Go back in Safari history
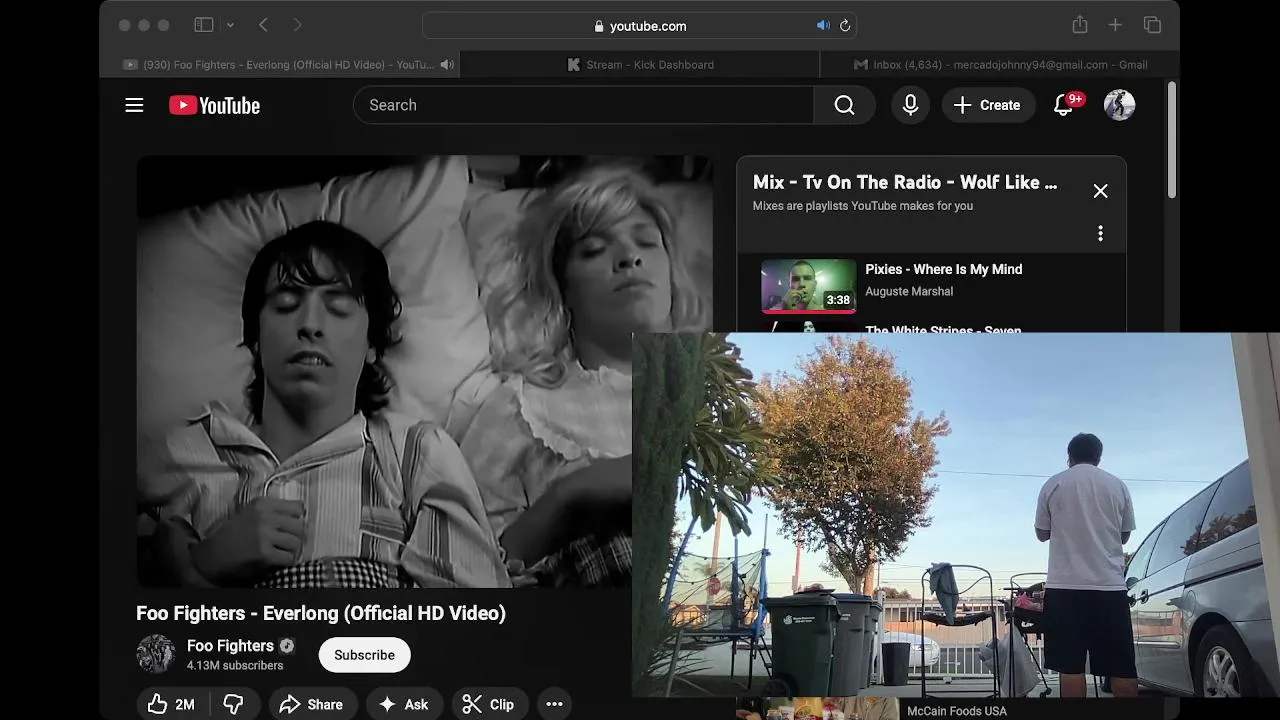 (263, 25)
